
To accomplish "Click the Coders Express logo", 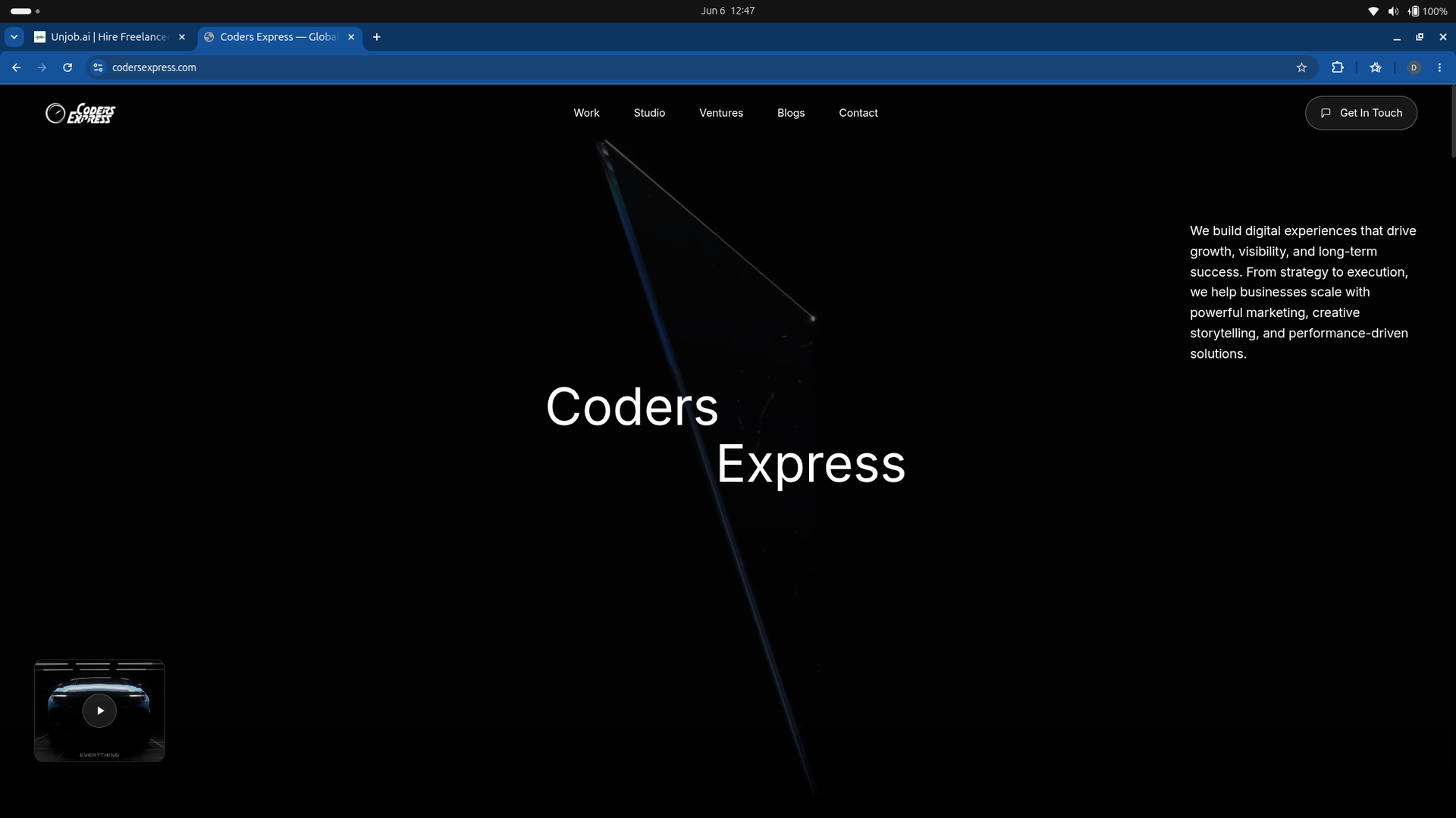I will pyautogui.click(x=80, y=113).
